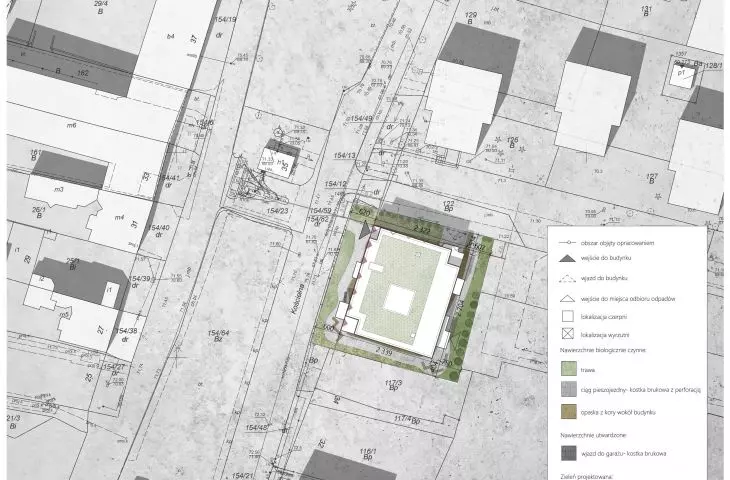The image size is (730, 480).
Task: Click parcel label '127 B'
Action: 652,178
